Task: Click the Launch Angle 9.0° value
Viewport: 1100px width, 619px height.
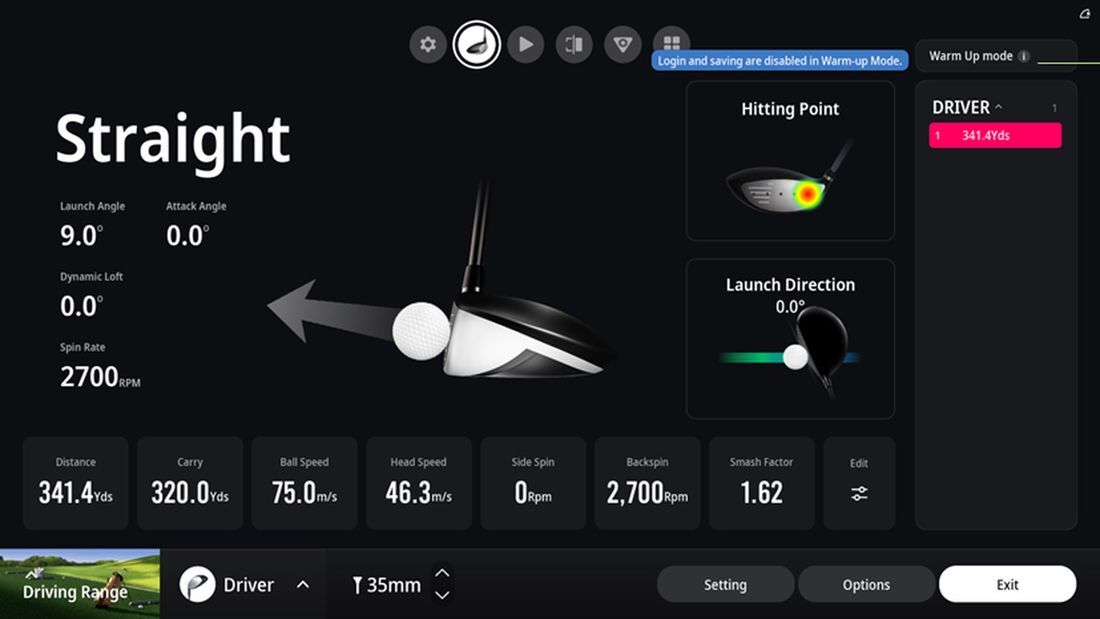Action: [81, 236]
